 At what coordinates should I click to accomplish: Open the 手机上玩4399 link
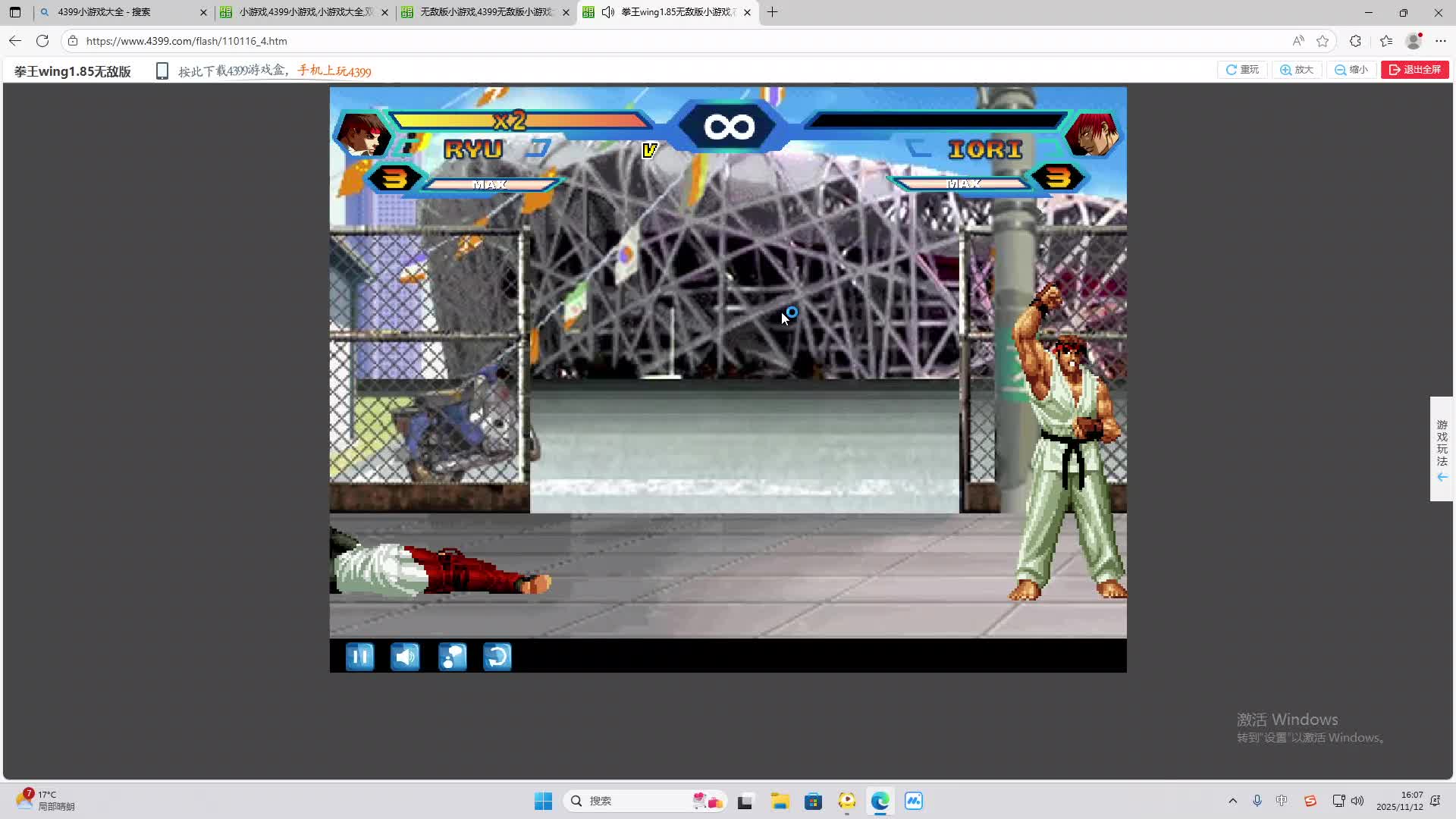click(334, 71)
